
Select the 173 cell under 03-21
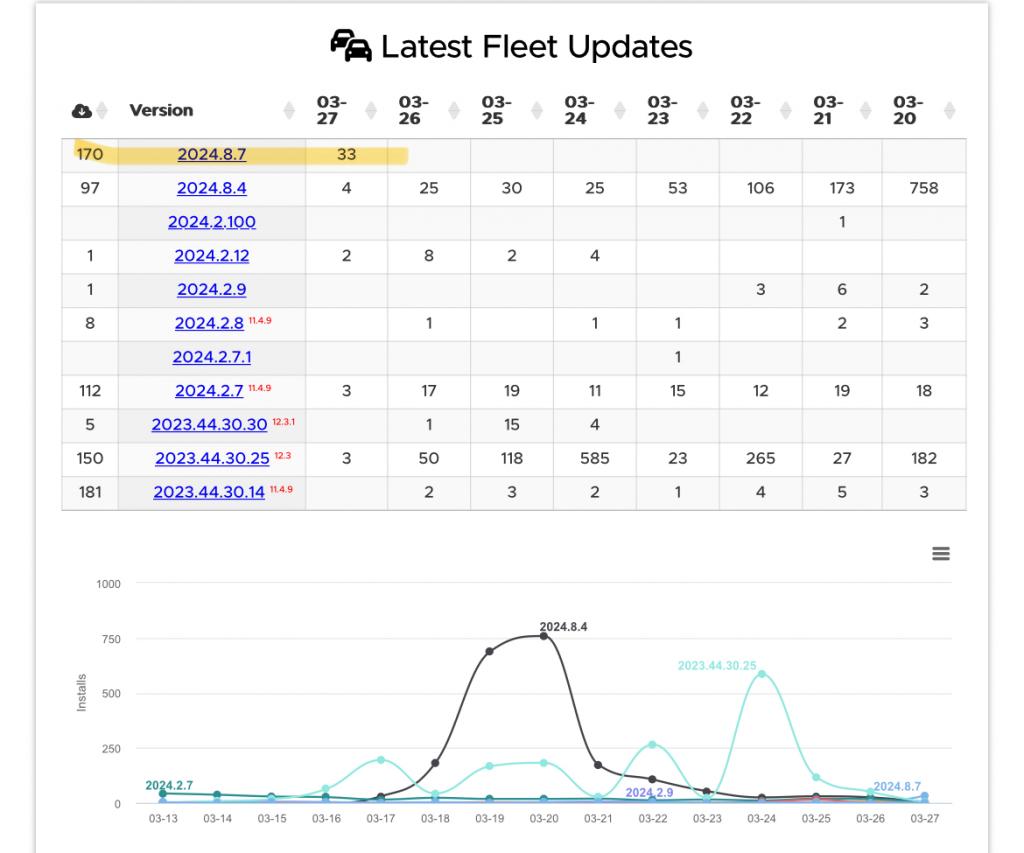click(x=842, y=188)
